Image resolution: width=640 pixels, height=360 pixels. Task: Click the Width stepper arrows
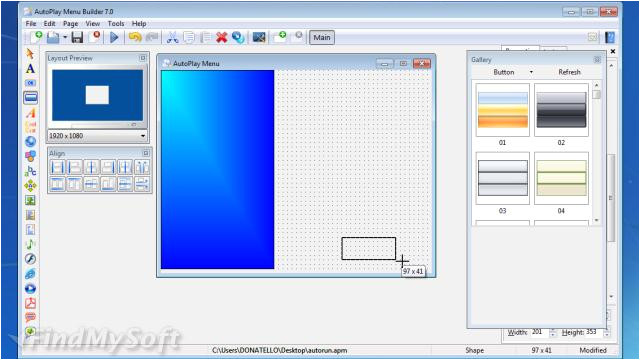553,333
